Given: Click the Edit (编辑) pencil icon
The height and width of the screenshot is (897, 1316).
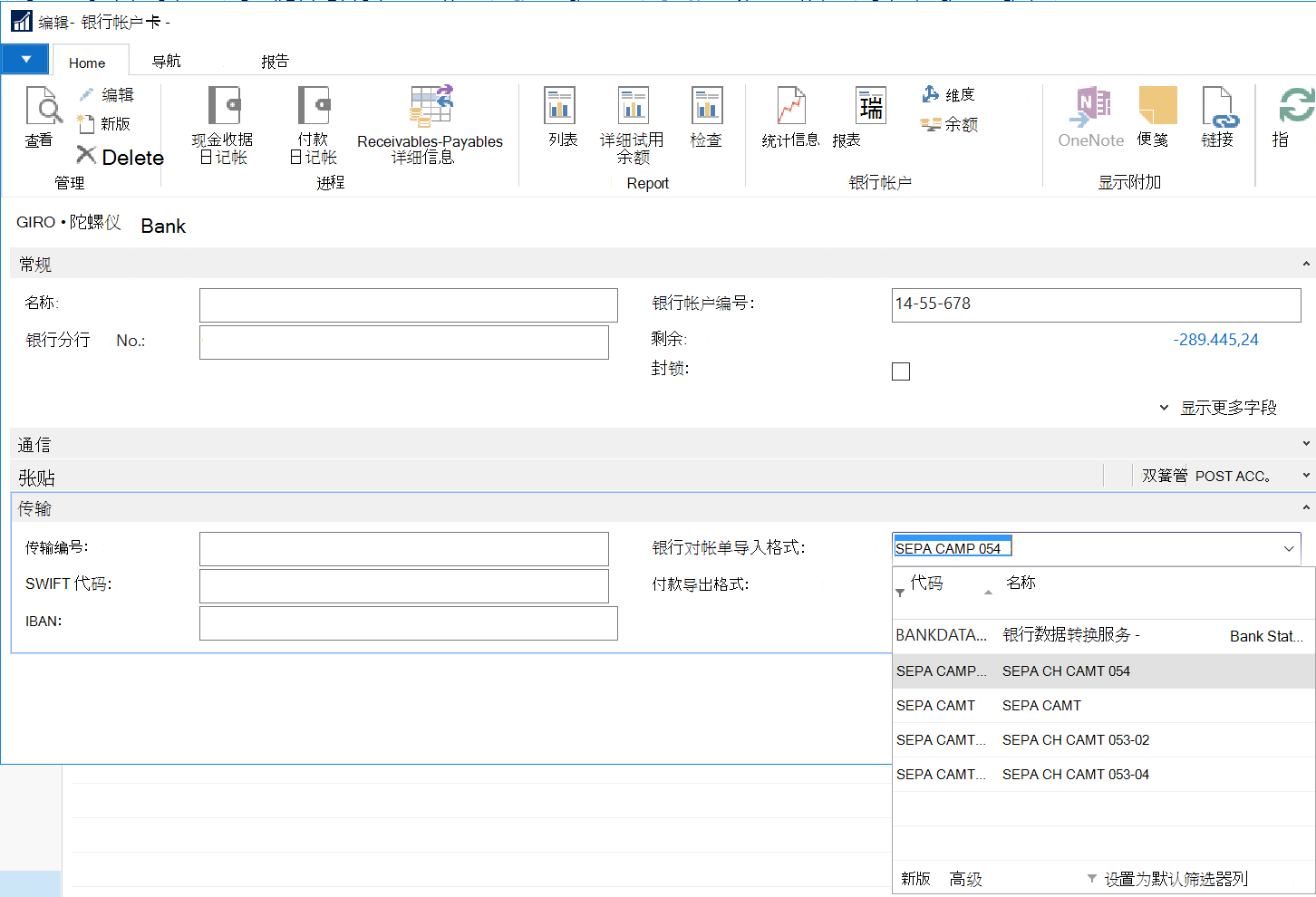Looking at the screenshot, I should [86, 94].
